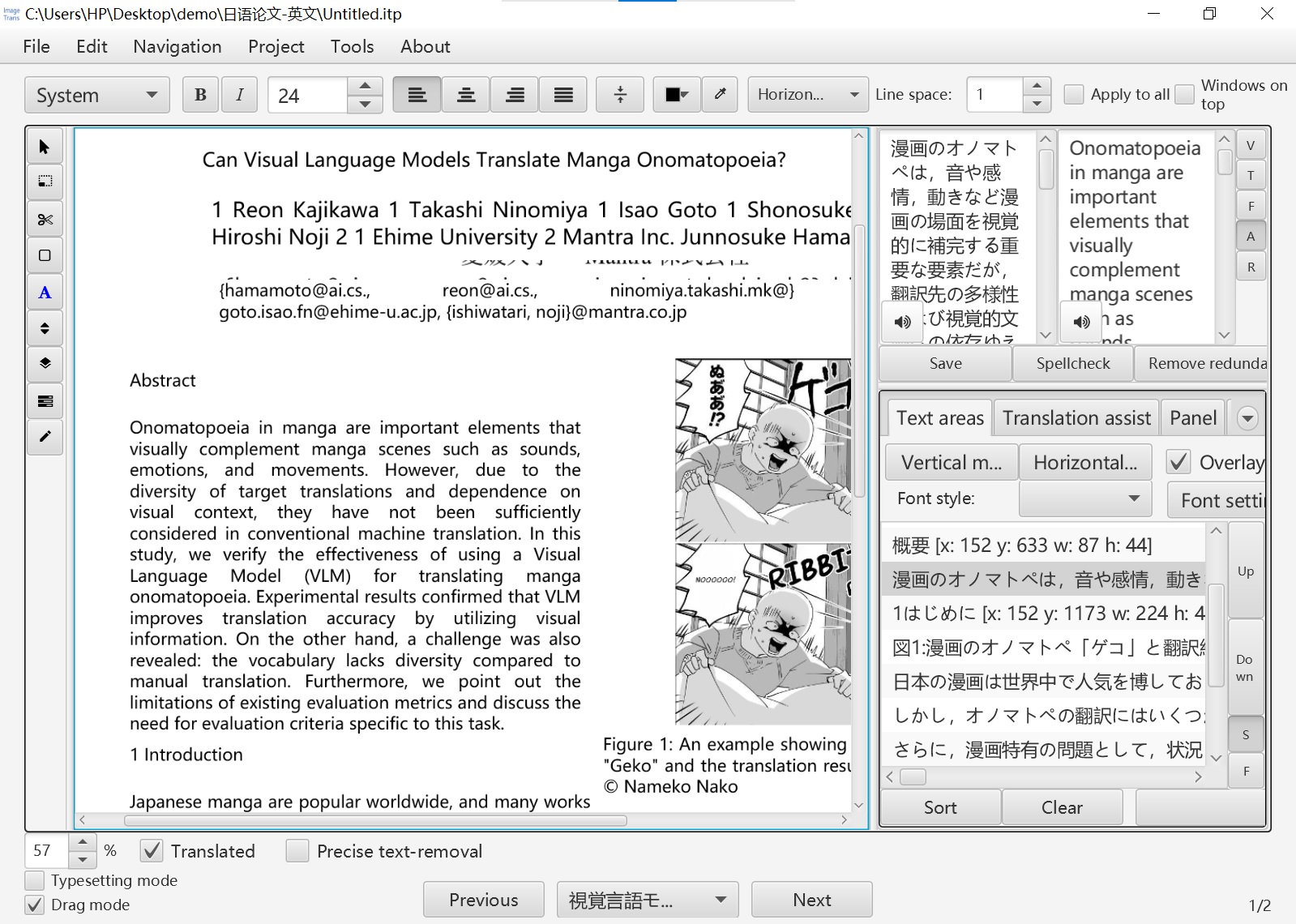Go to the Previous page
The height and width of the screenshot is (924, 1296).
pyautogui.click(x=484, y=900)
